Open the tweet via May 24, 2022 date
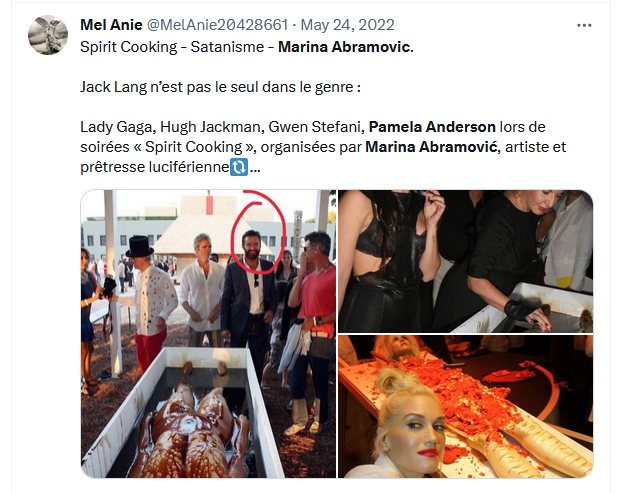The image size is (627, 493). (347, 25)
